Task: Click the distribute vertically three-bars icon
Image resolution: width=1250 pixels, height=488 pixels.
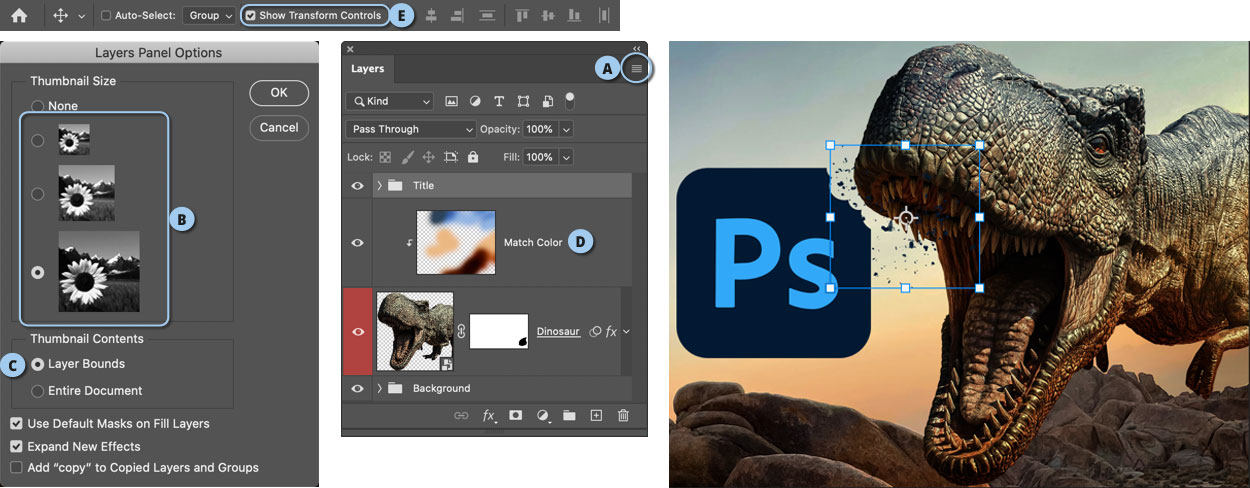Action: (486, 16)
